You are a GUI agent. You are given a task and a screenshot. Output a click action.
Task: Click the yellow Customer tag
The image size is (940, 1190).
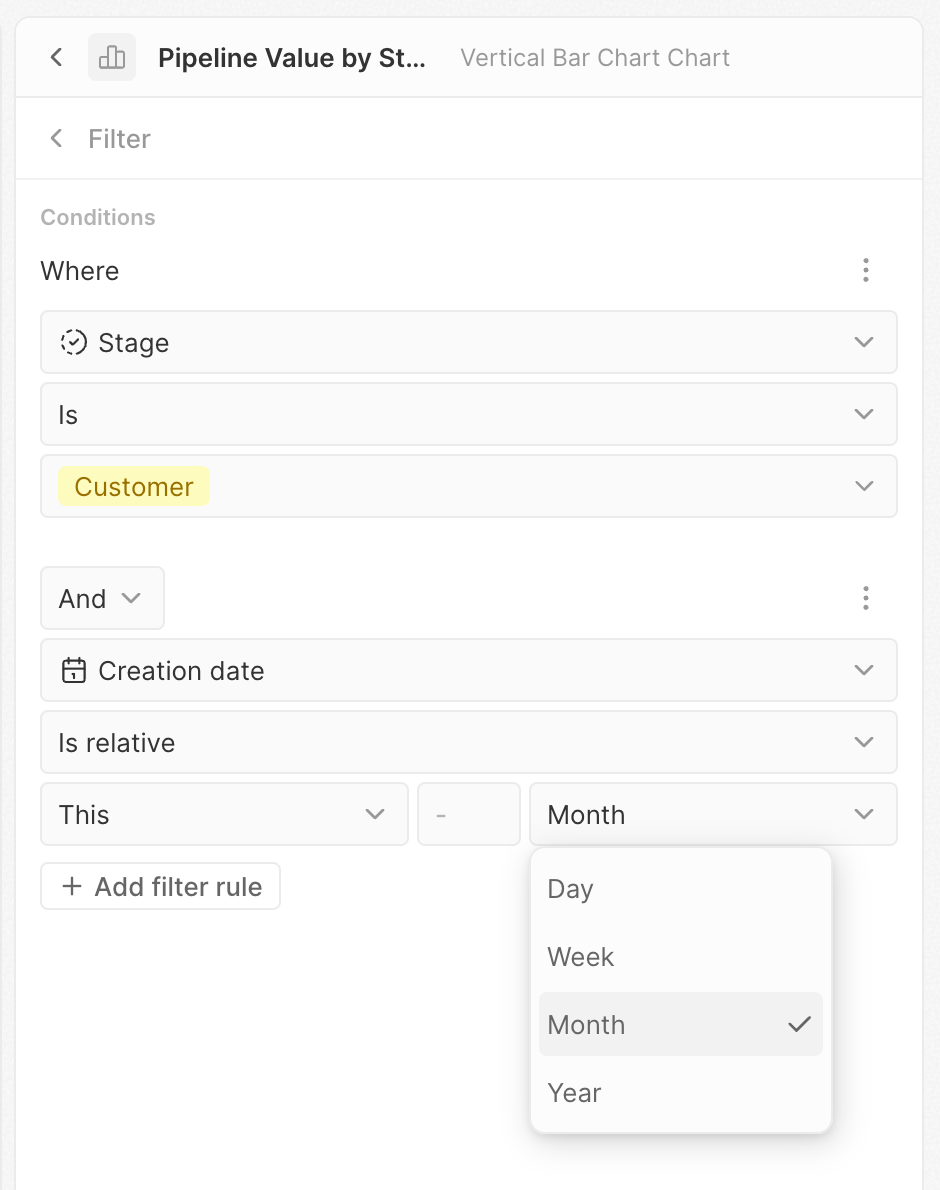(134, 486)
